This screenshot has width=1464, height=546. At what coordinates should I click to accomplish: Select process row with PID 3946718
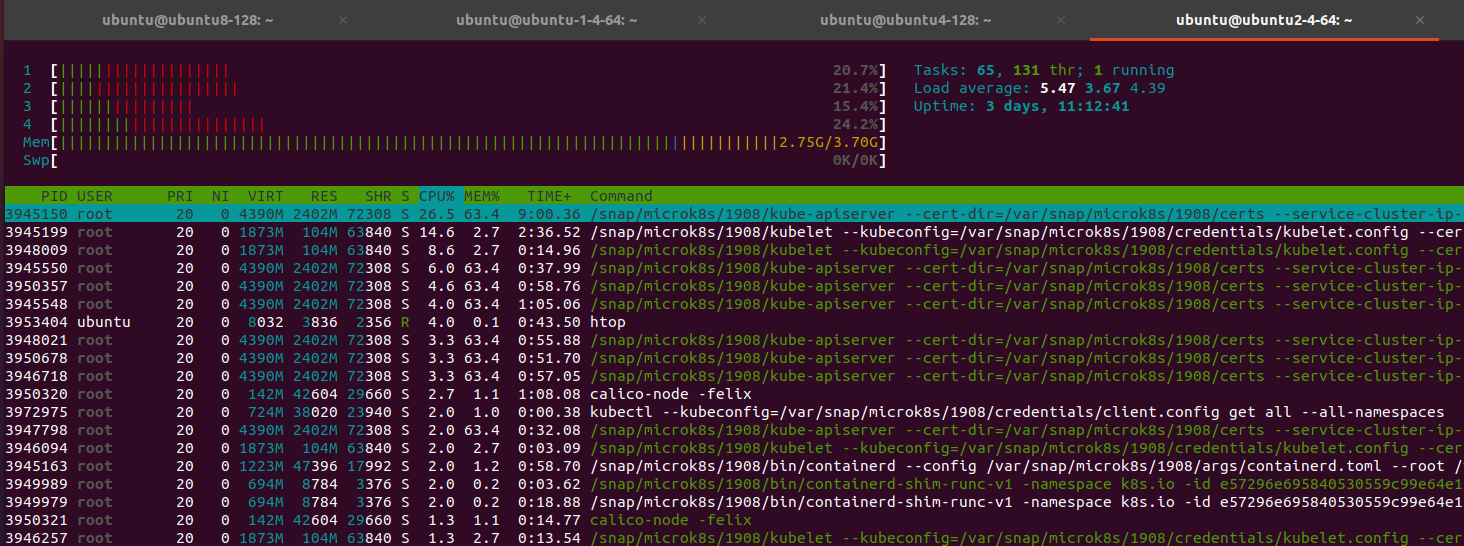pos(734,376)
